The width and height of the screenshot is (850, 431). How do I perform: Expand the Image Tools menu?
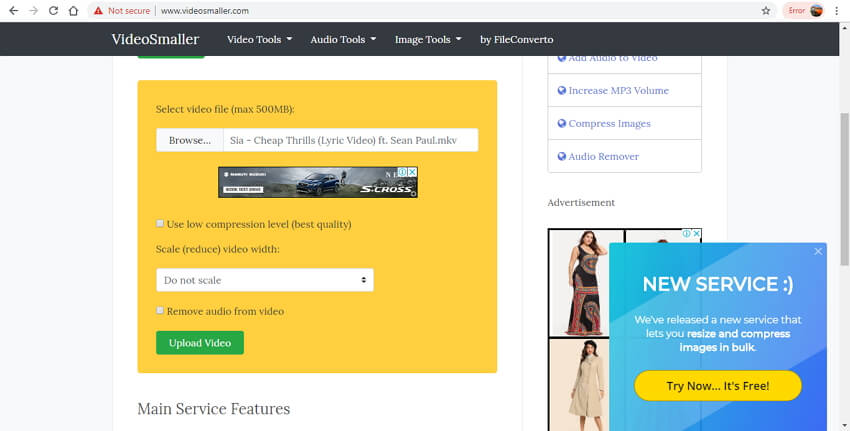tap(428, 39)
